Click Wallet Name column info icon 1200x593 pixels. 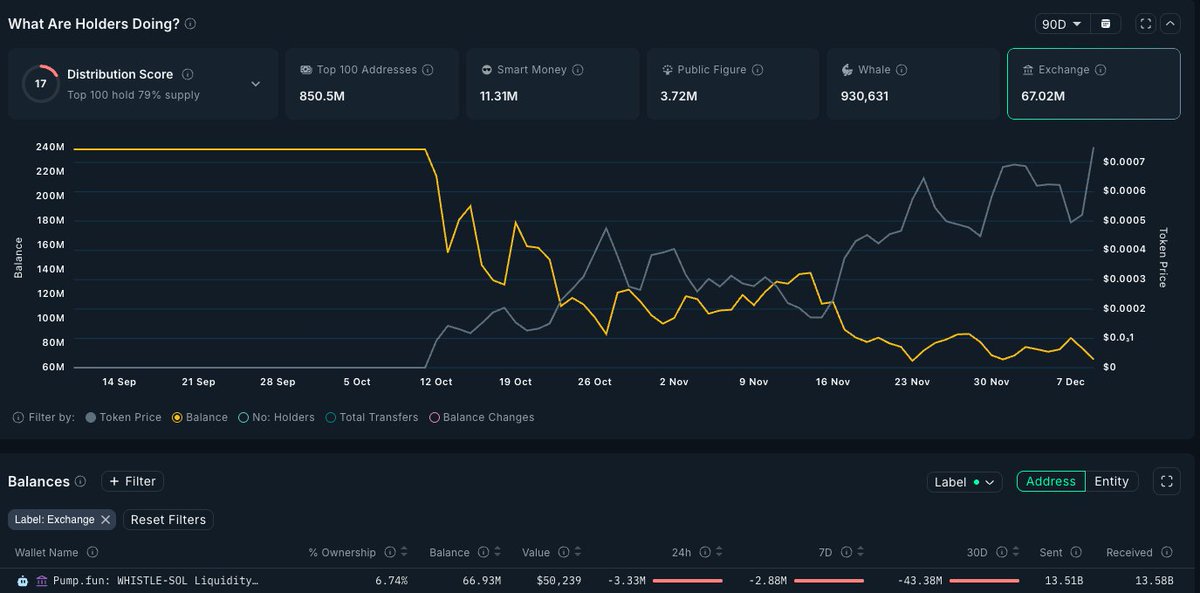point(92,552)
